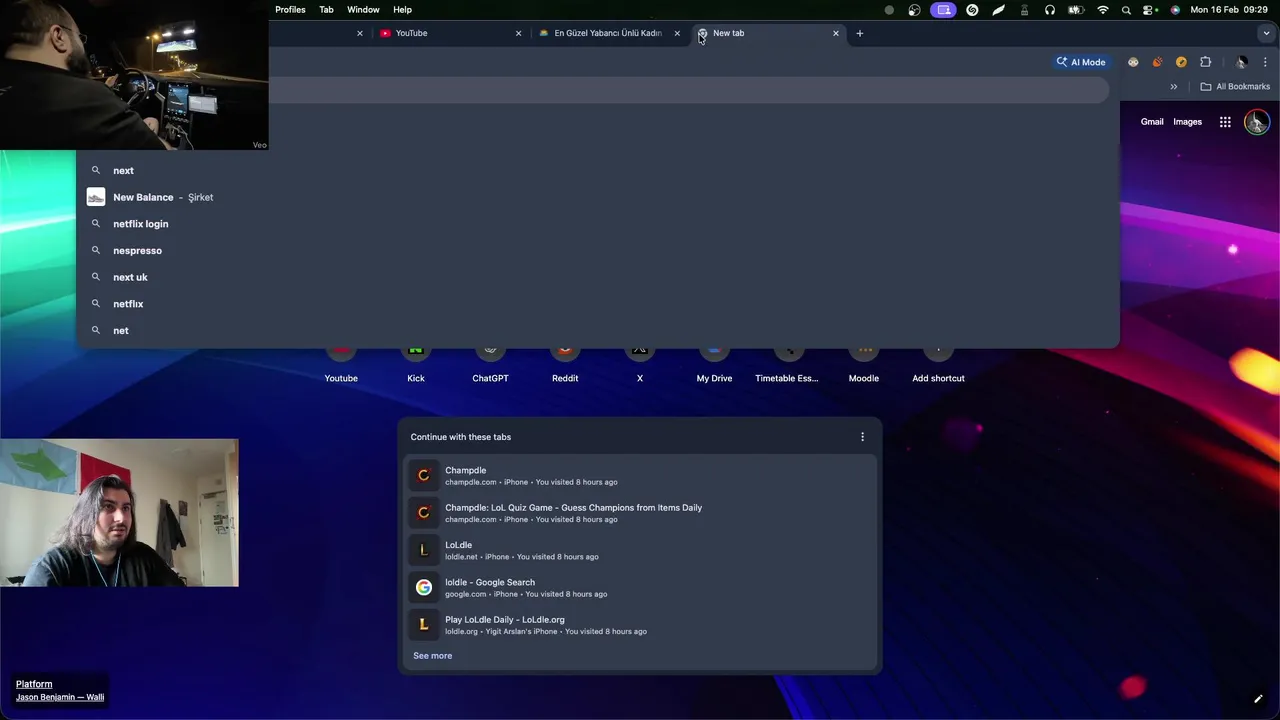The image size is (1280, 720).
Task: Click the See more link
Action: pos(432,656)
